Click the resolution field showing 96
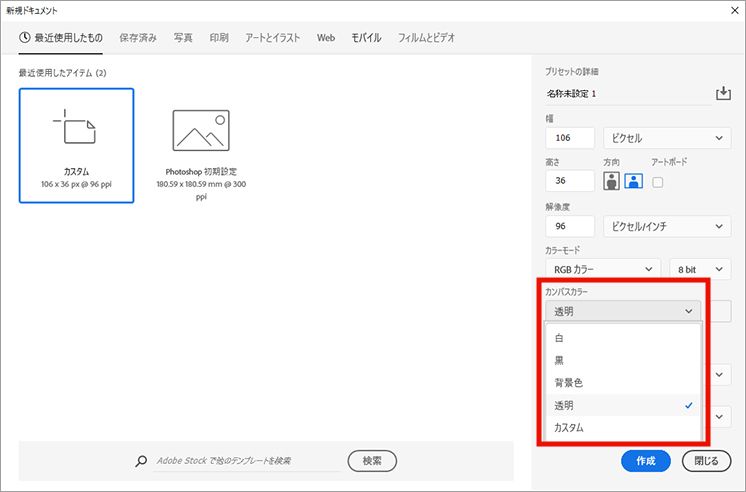The width and height of the screenshot is (746, 492). click(570, 226)
